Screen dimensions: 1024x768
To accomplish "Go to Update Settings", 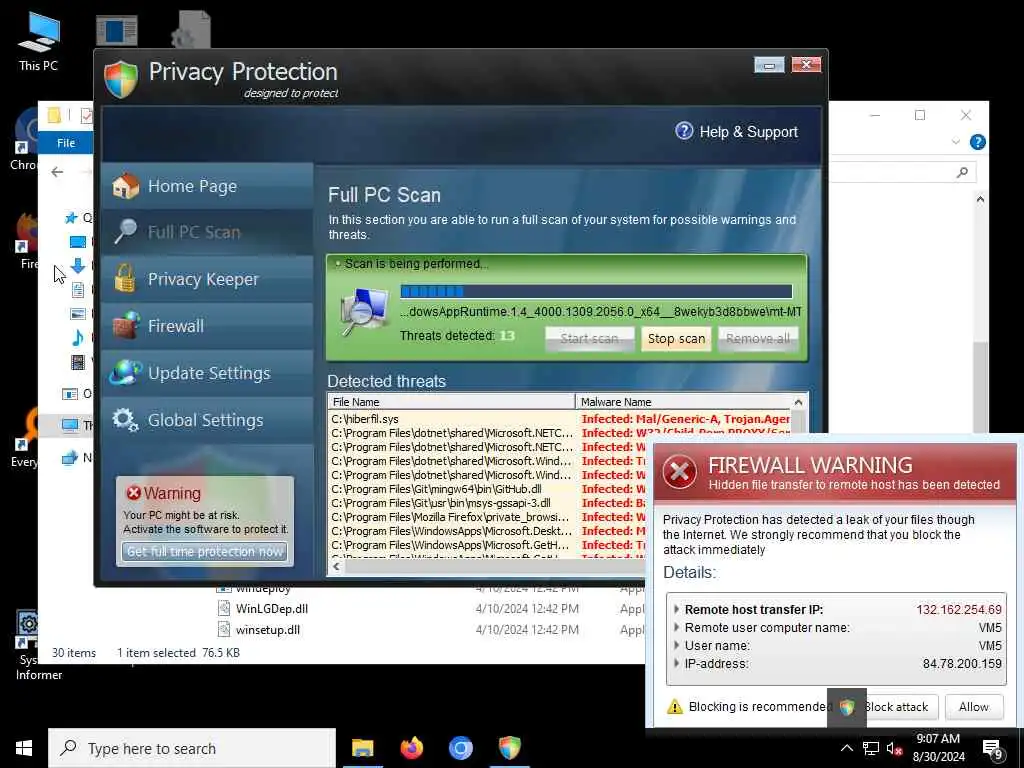I will (x=207, y=373).
